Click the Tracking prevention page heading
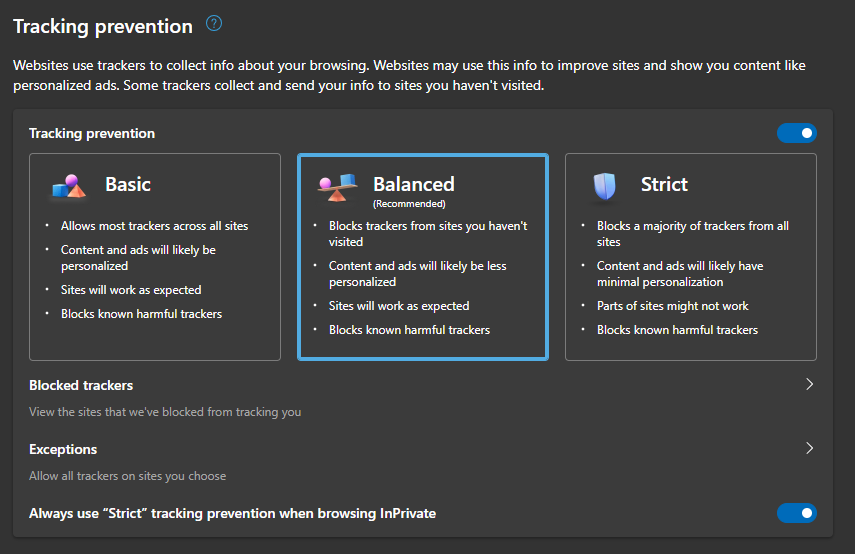This screenshot has height=554, width=855. click(103, 26)
